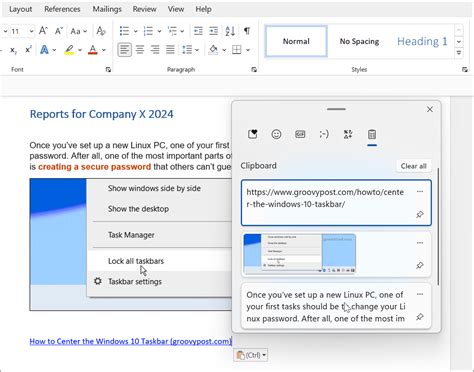Screen dimensions: 474x372
Task: Open the Styles pane launcher
Action: (465, 69)
